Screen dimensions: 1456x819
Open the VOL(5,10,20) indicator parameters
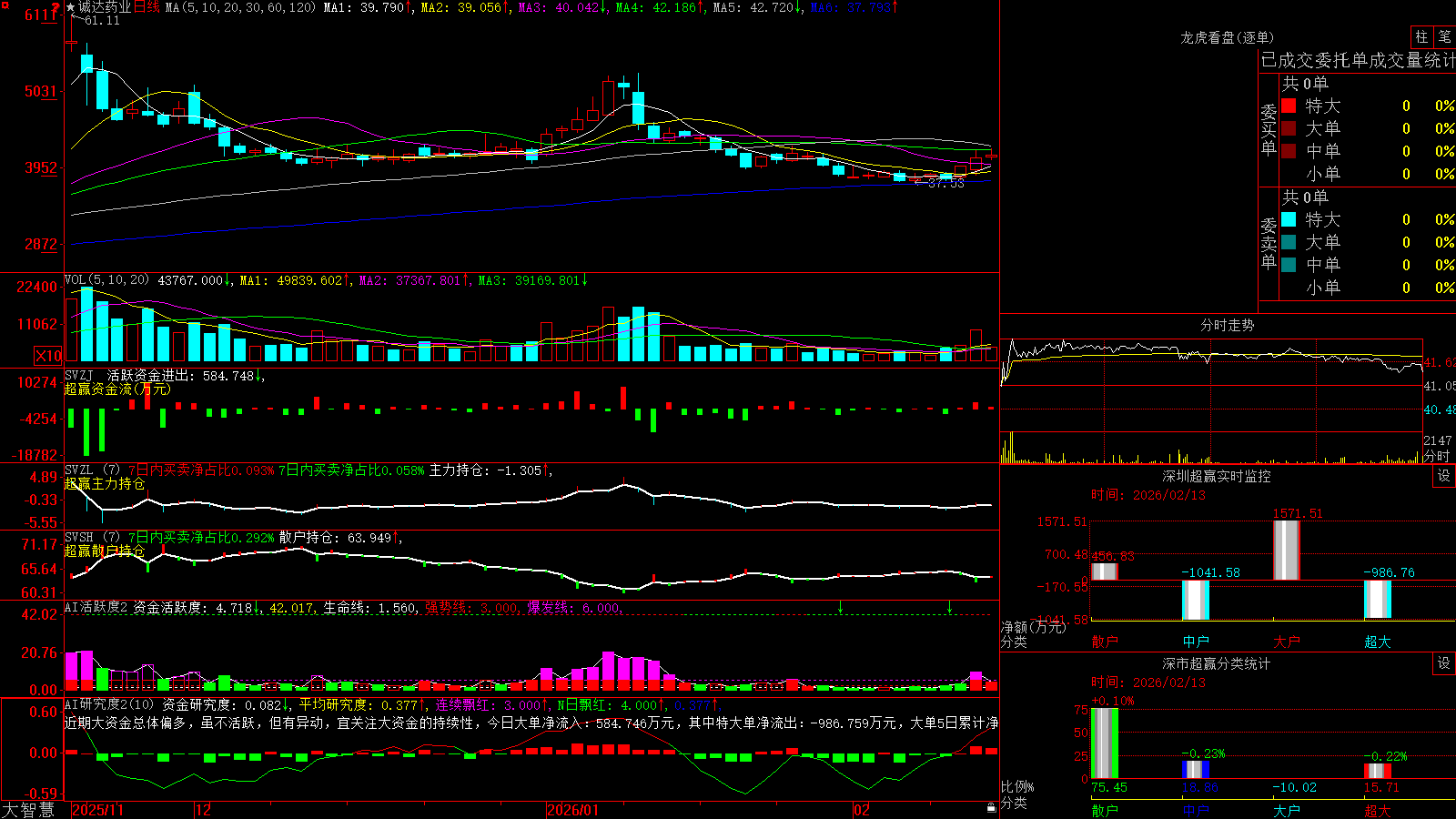[x=106, y=280]
